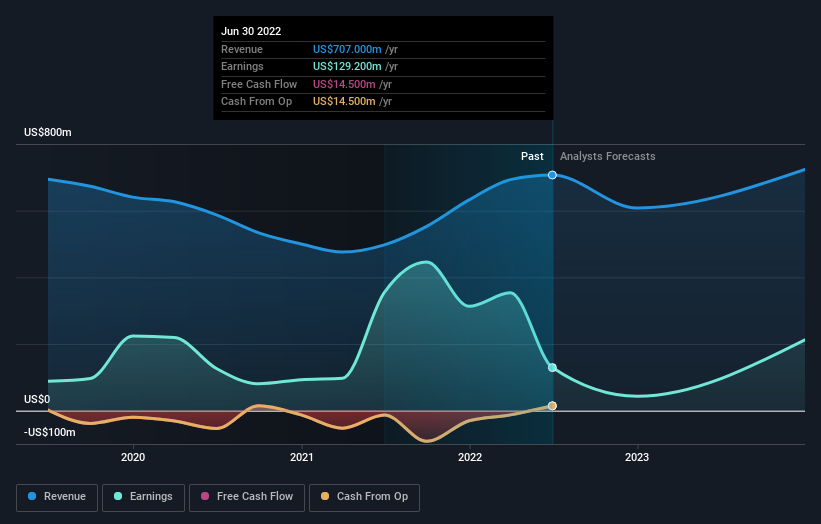Viewport: 821px width, 524px height.
Task: Click the Jun 30 2022 tooltip date
Action: tap(251, 31)
